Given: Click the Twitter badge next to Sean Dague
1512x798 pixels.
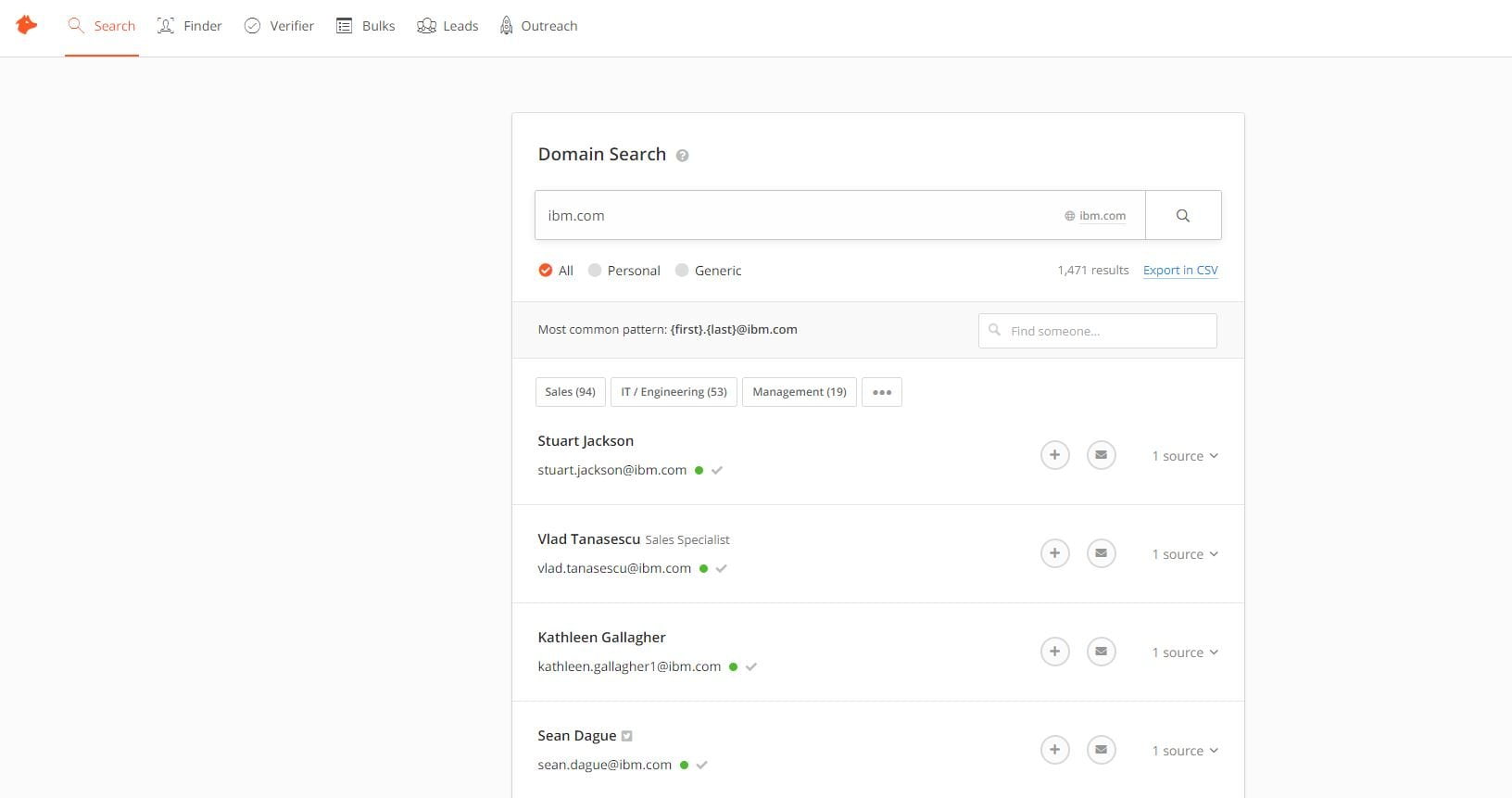Looking at the screenshot, I should pos(627,736).
